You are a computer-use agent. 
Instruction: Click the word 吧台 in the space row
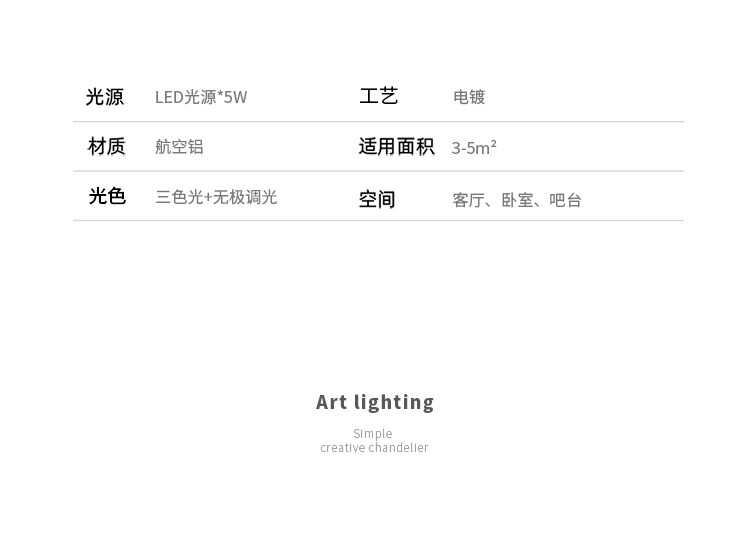pyautogui.click(x=565, y=200)
